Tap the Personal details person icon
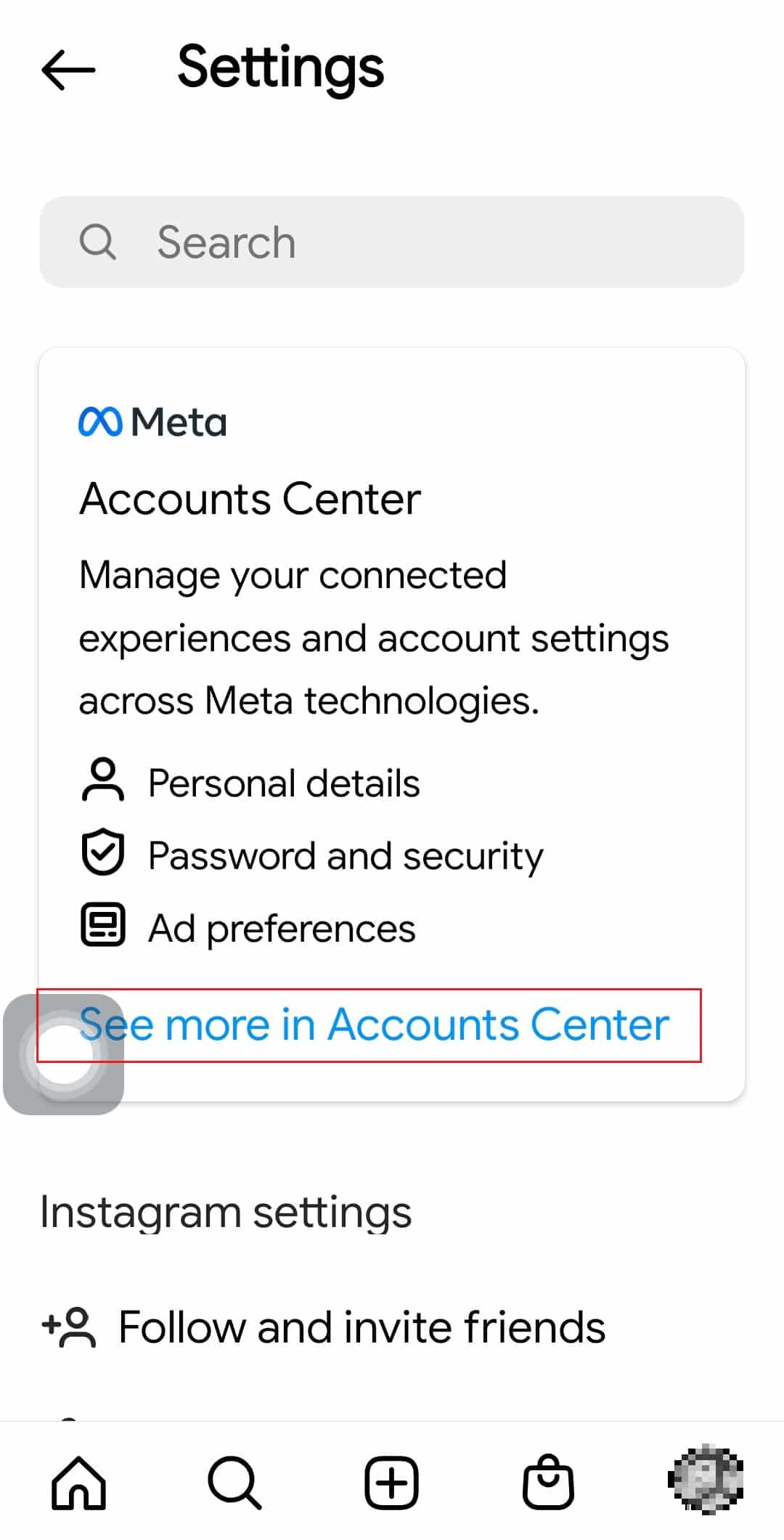The width and height of the screenshot is (784, 1540). (102, 781)
